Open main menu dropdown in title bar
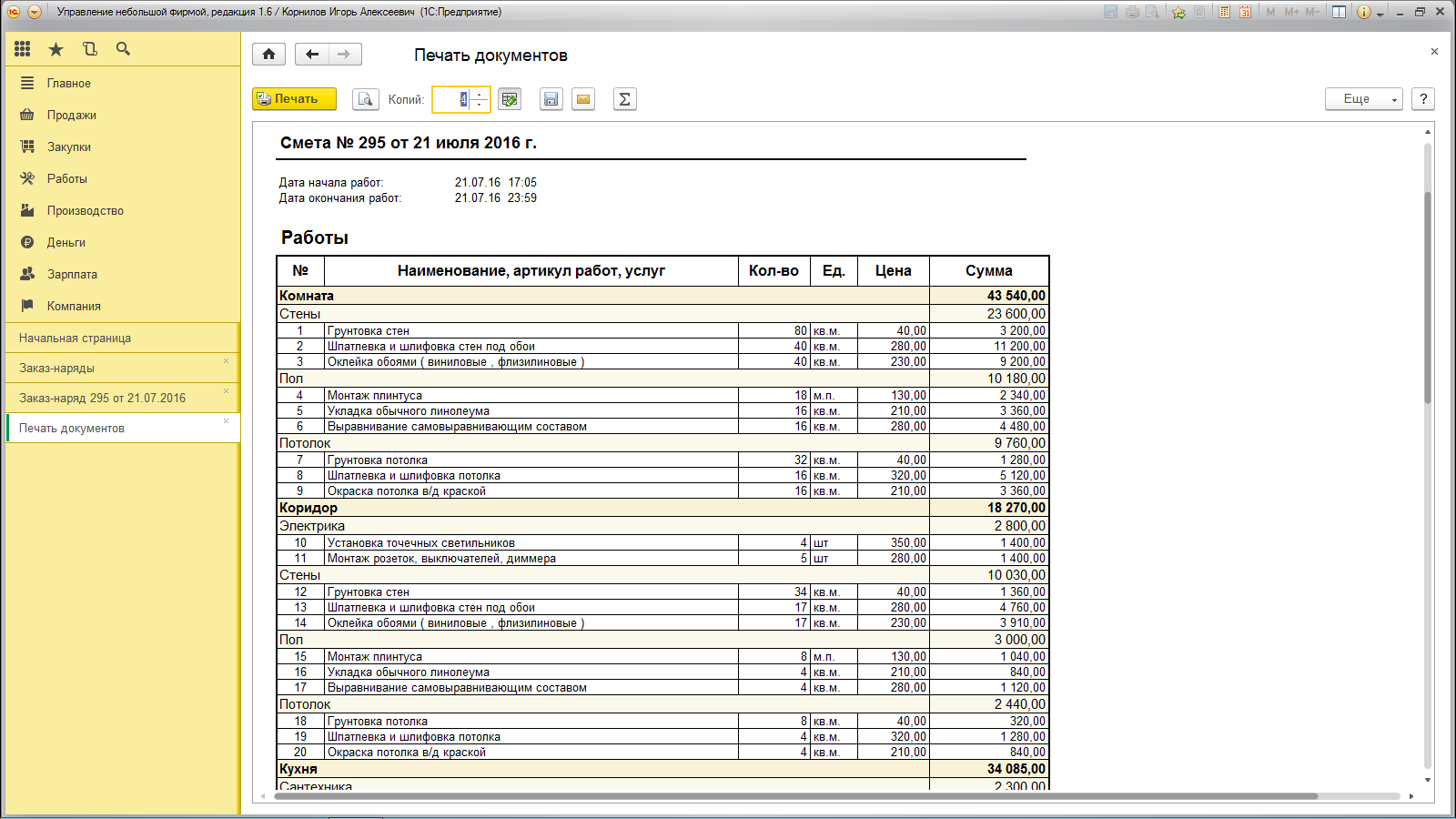1456x819 pixels. click(35, 12)
